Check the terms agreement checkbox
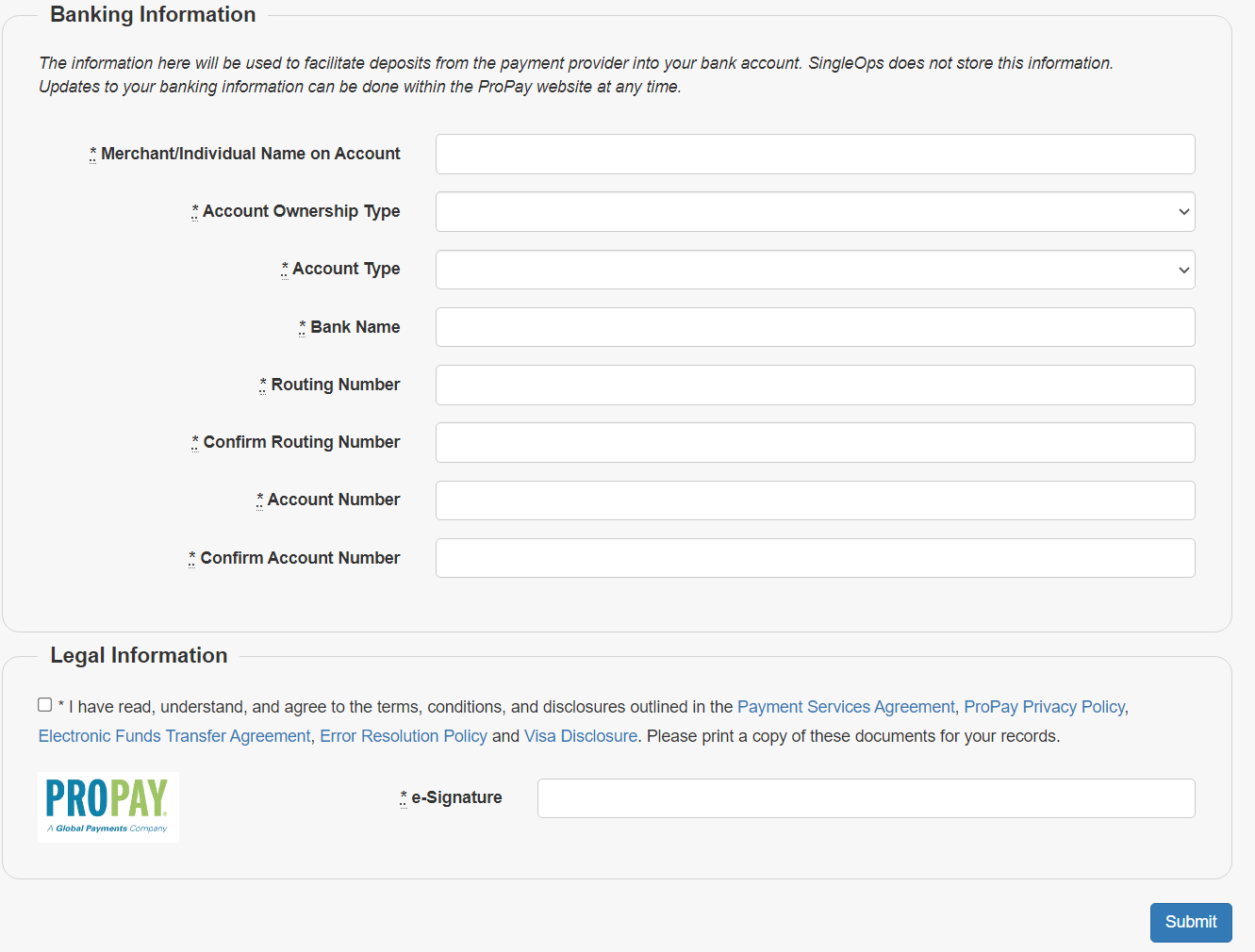The image size is (1255, 952). [x=45, y=705]
